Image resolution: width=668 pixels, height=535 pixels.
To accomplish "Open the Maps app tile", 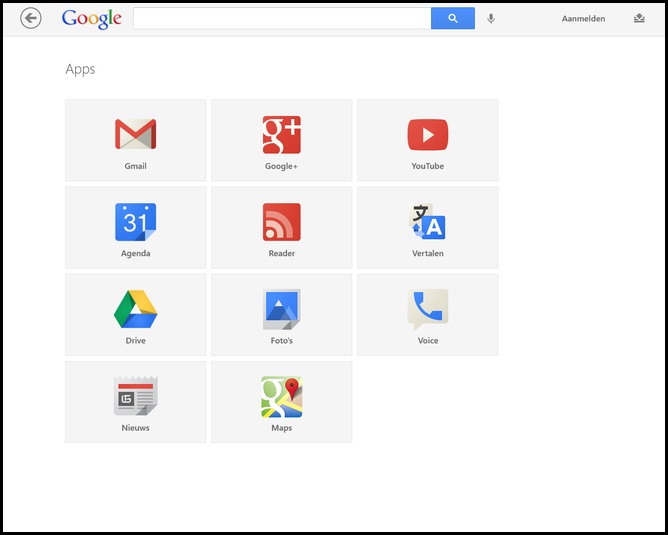I will [x=282, y=402].
